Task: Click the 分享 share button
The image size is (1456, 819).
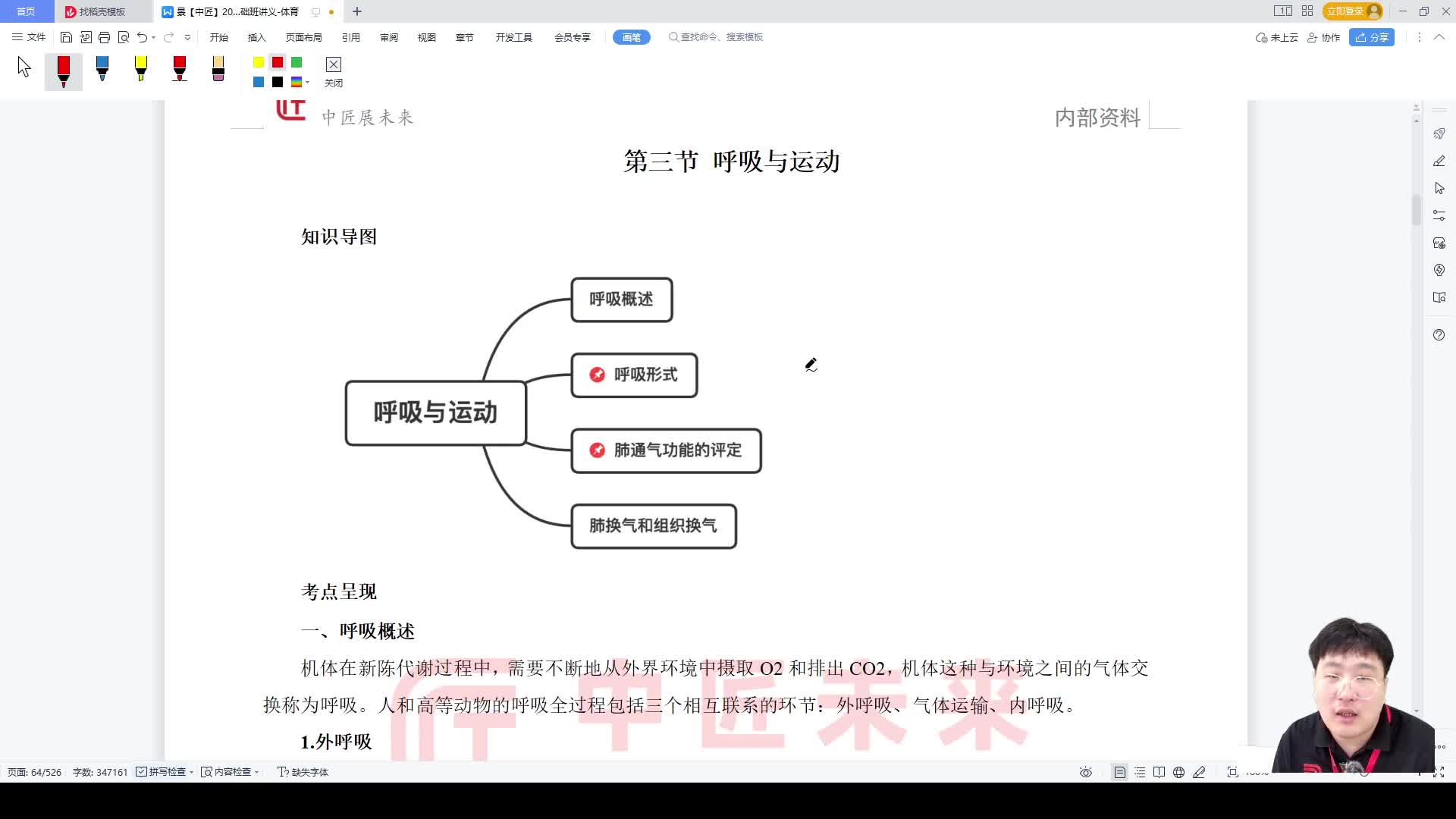Action: point(1372,37)
